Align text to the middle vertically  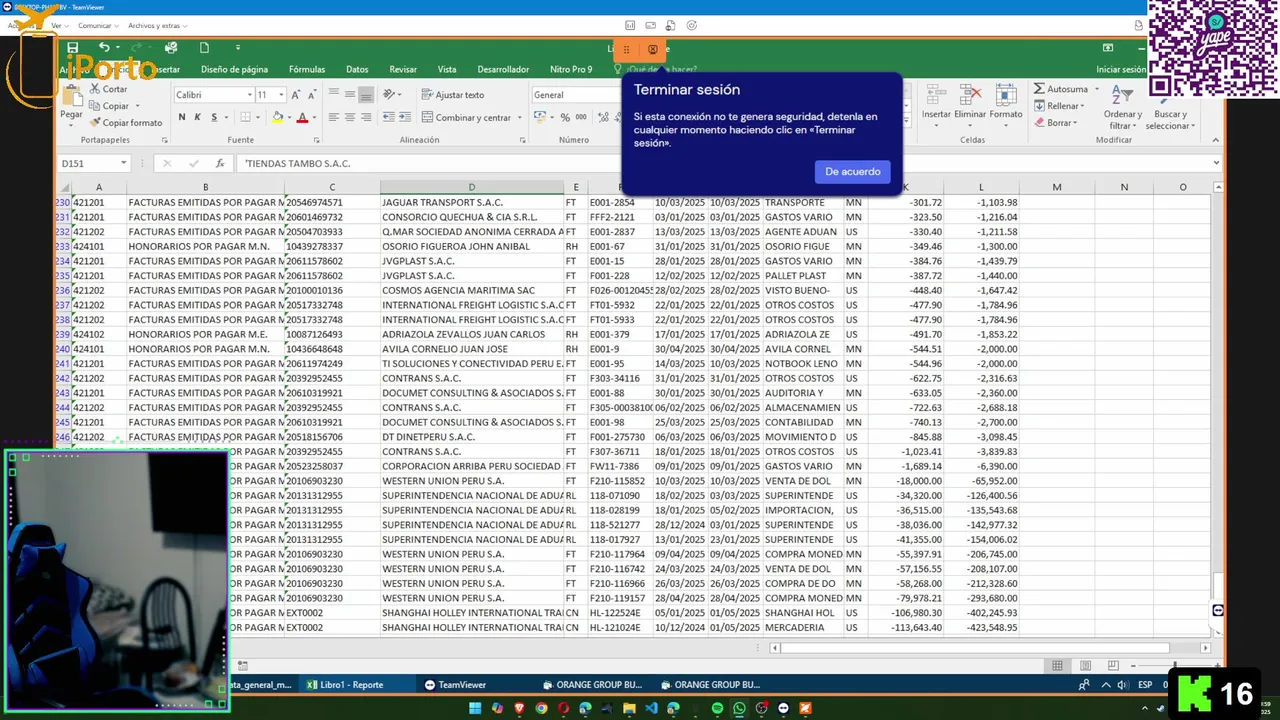pyautogui.click(x=350, y=94)
